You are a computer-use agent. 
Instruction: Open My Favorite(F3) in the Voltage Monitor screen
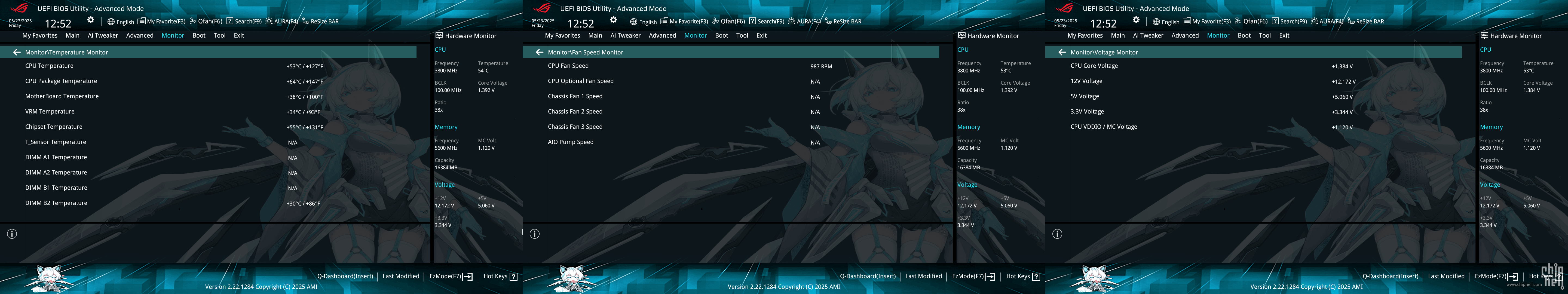tap(1207, 21)
